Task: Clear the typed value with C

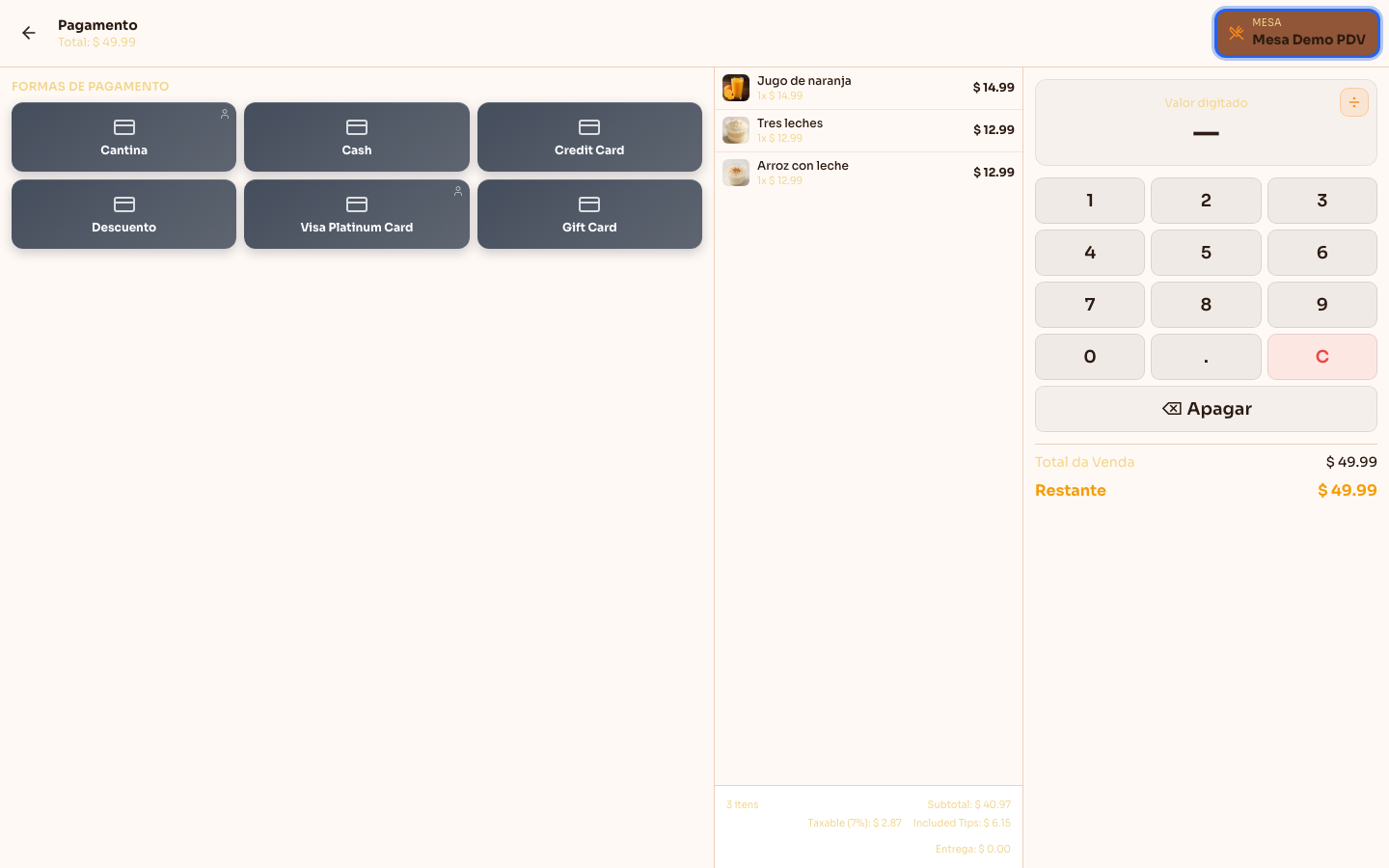Action: [x=1321, y=357]
